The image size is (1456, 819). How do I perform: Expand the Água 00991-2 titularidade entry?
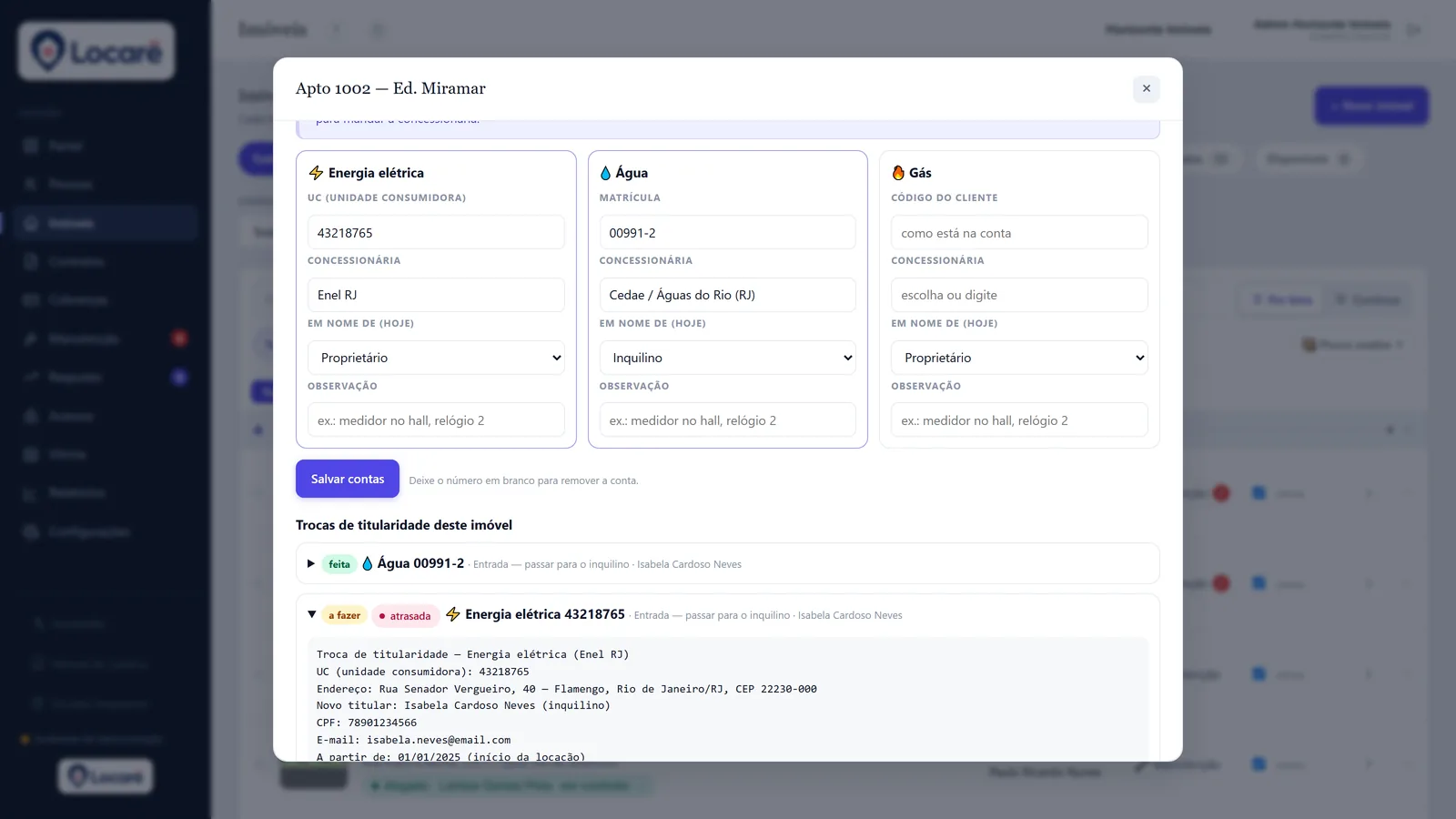pos(311,564)
